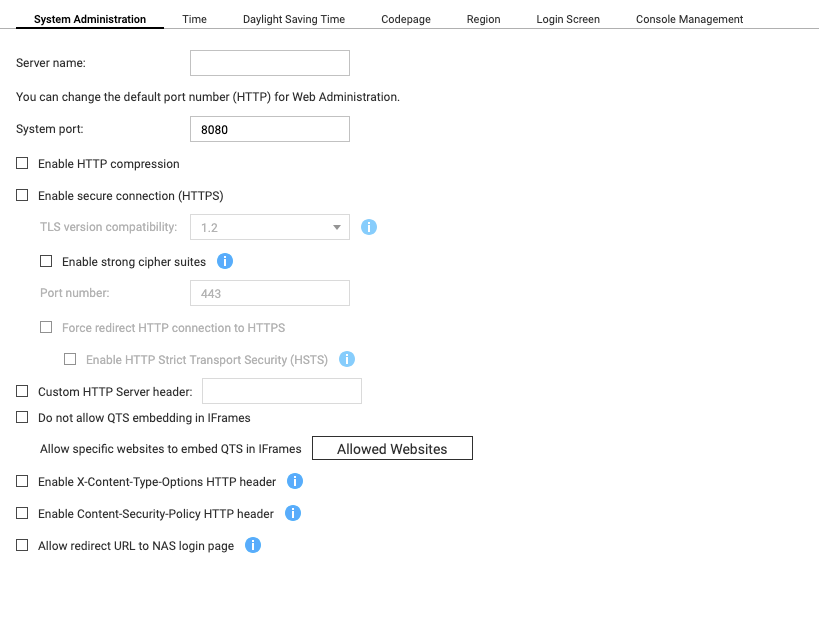The image size is (819, 621).
Task: Select the Codepage tab
Action: pyautogui.click(x=406, y=19)
